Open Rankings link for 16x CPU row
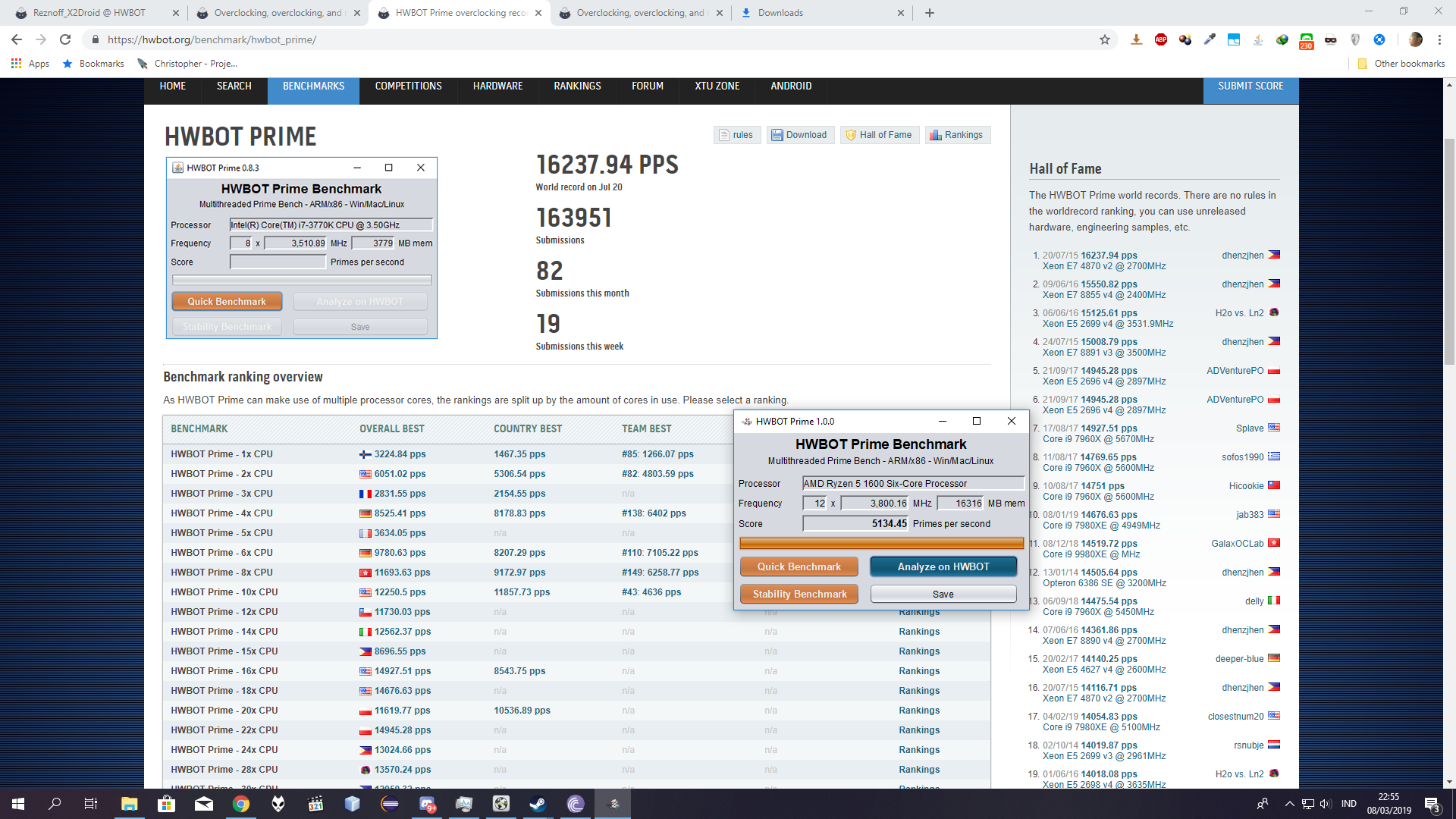The height and width of the screenshot is (819, 1456). pyautogui.click(x=918, y=671)
